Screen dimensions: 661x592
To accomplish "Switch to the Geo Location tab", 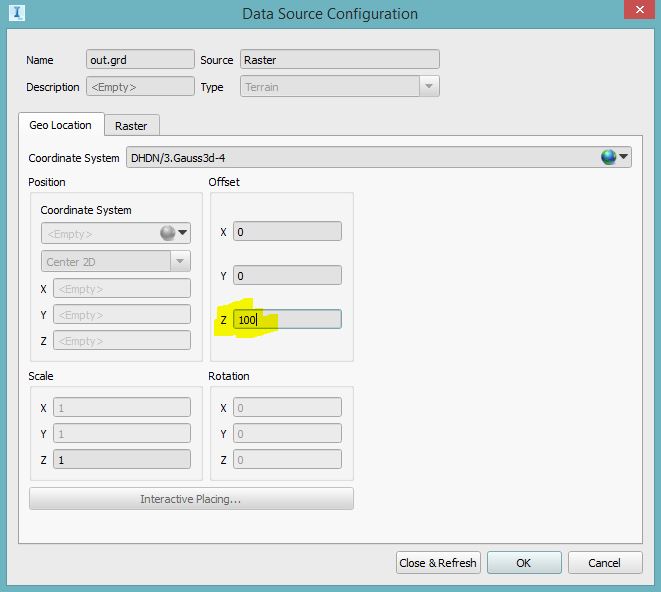I will pyautogui.click(x=61, y=125).
